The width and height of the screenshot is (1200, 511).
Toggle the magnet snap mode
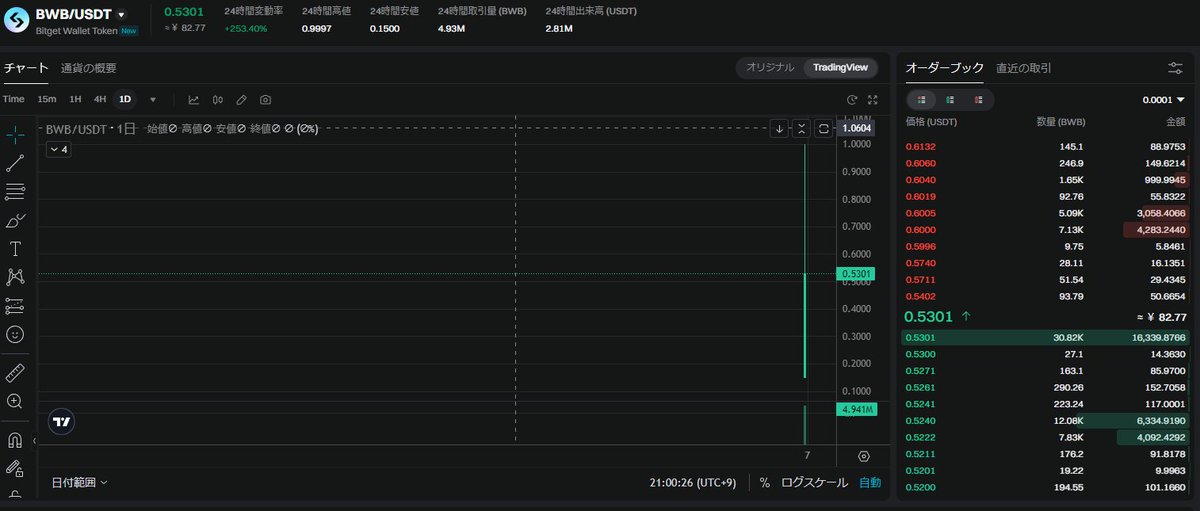[x=15, y=439]
